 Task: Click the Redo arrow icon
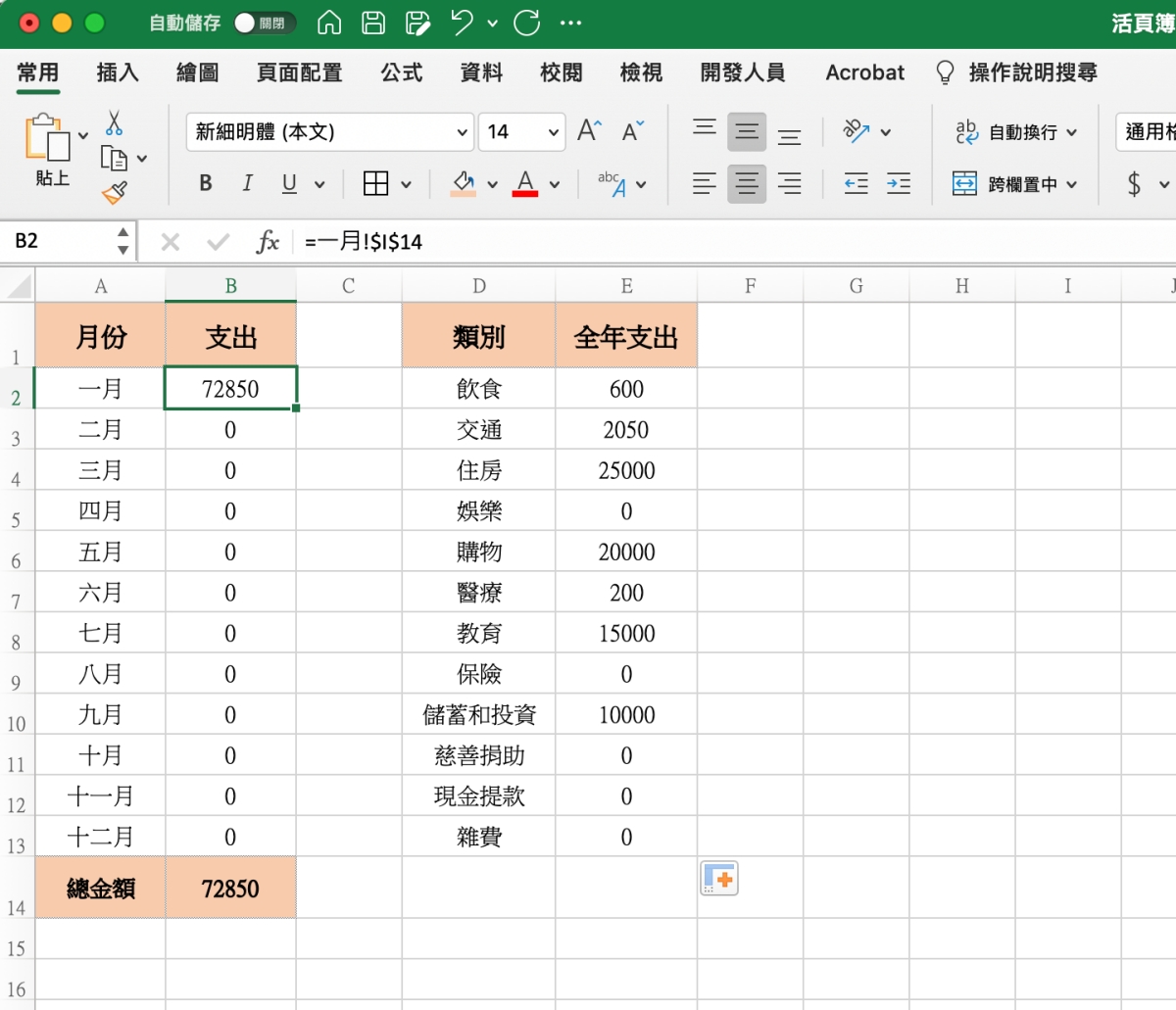point(527,23)
